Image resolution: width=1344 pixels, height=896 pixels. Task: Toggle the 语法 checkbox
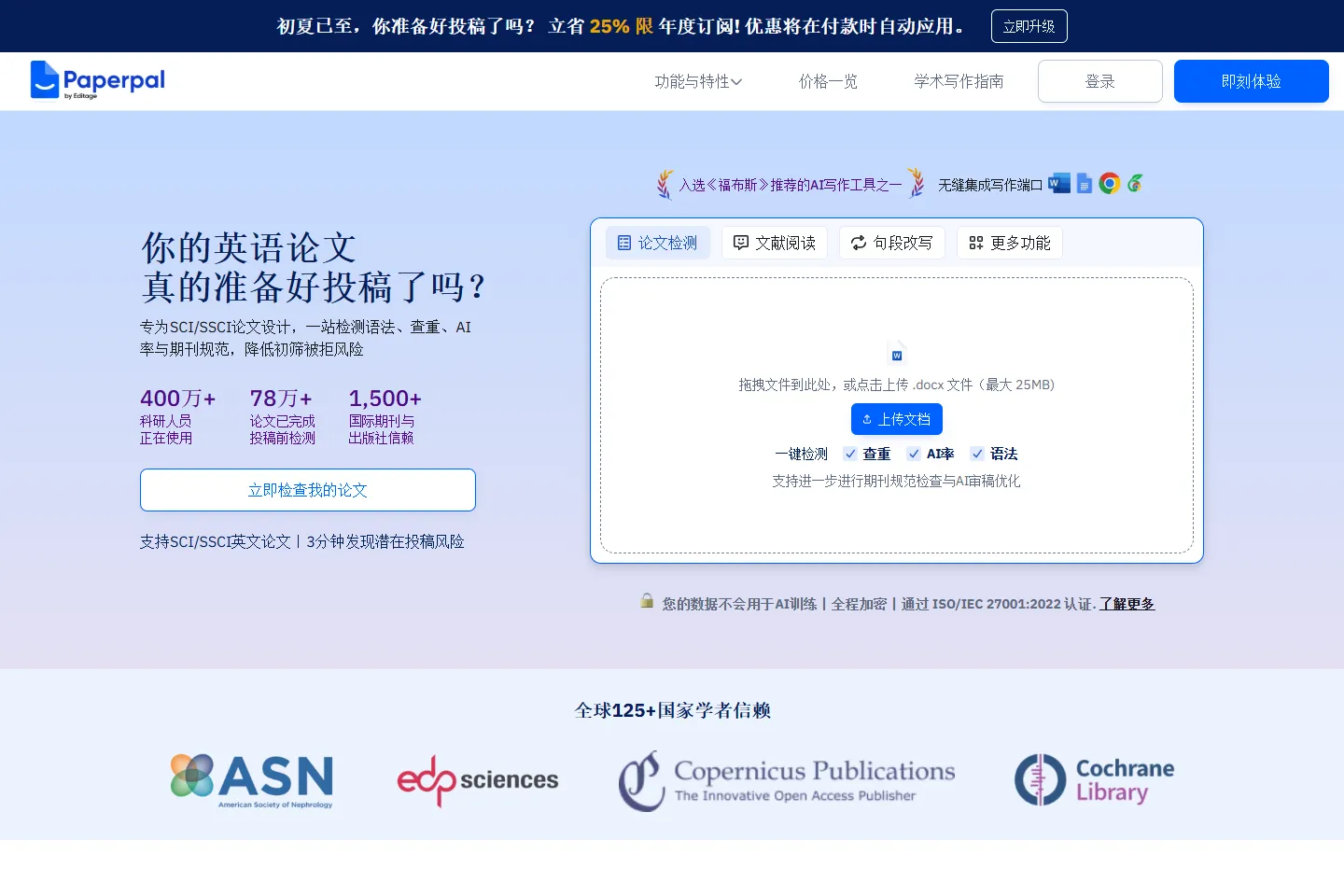coord(977,454)
